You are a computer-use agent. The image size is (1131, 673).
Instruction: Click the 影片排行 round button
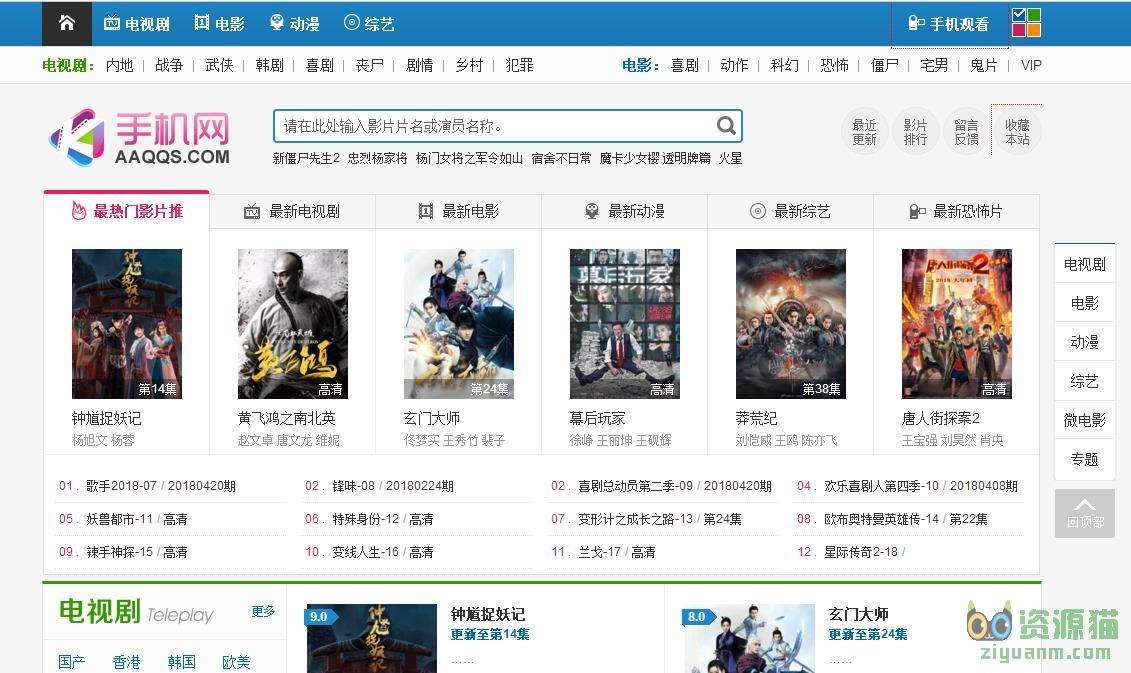tap(915, 132)
